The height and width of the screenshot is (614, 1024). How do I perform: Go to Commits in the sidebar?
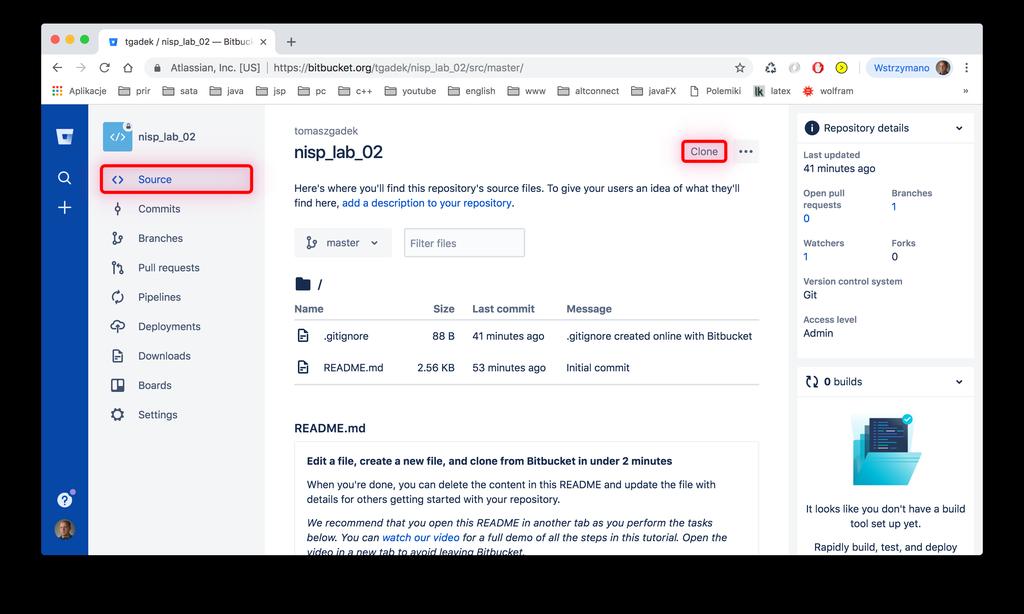[176, 209]
